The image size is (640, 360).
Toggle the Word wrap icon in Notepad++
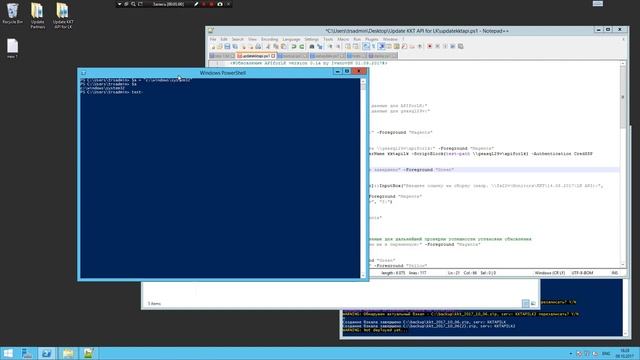[x=366, y=47]
